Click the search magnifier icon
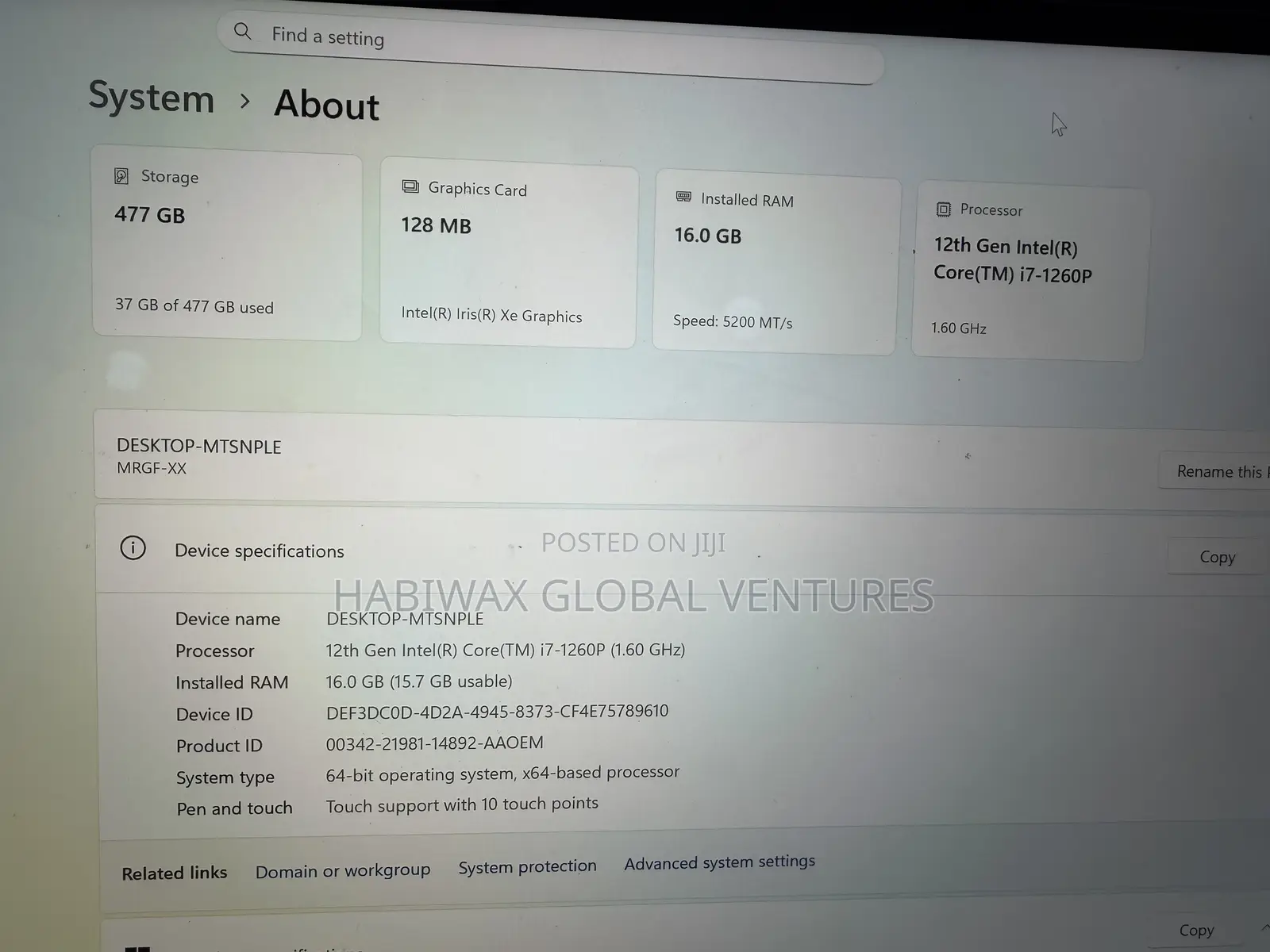 pyautogui.click(x=243, y=32)
